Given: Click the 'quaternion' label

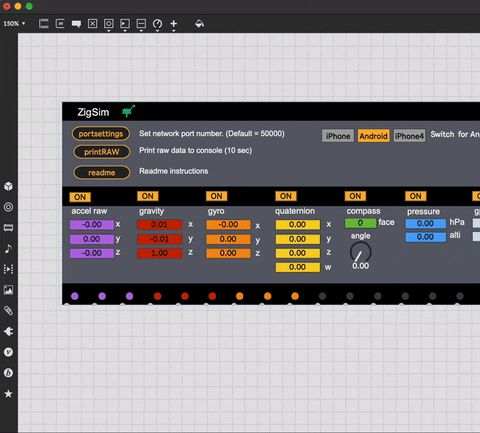Looking at the screenshot, I should [x=295, y=211].
